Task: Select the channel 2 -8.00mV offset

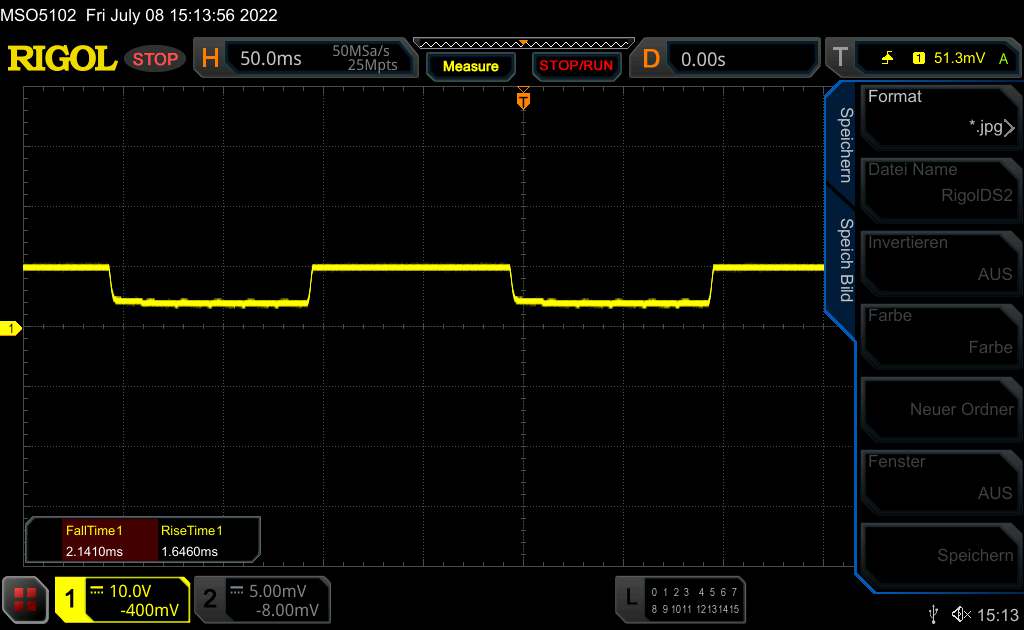Action: click(x=287, y=610)
